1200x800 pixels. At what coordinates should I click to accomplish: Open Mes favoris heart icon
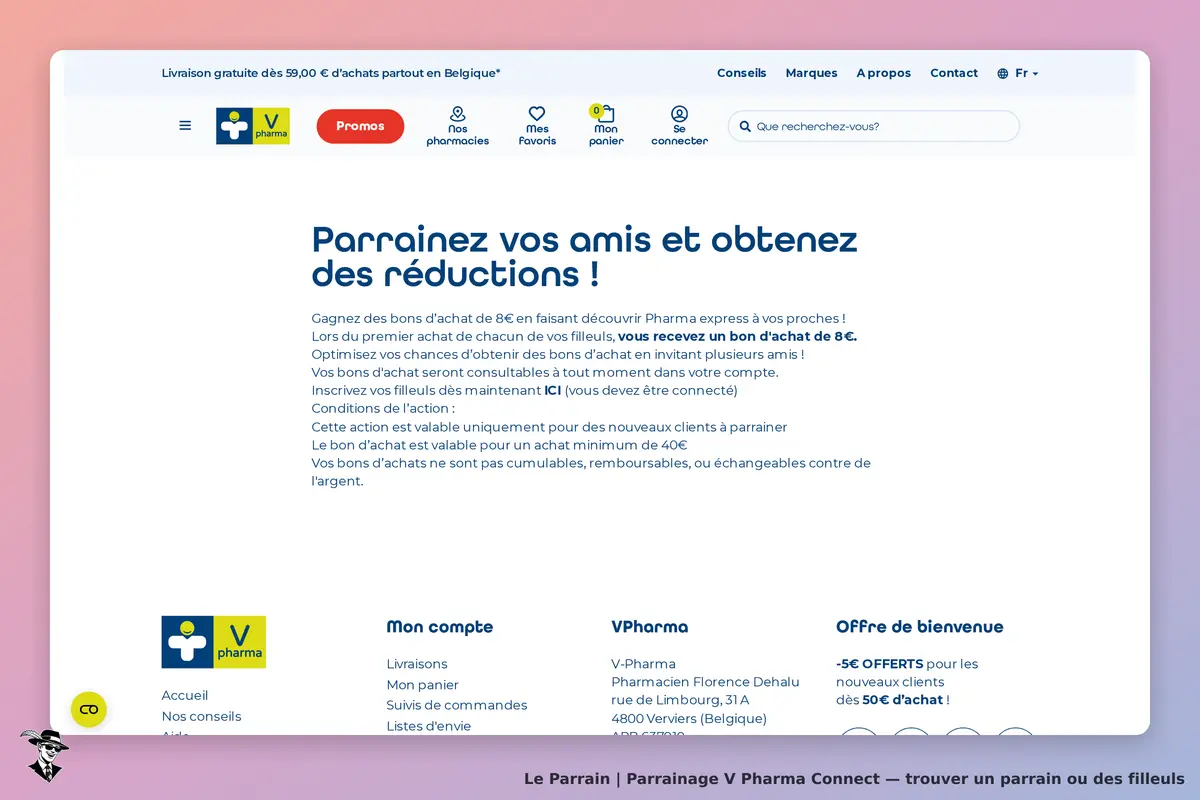[537, 114]
